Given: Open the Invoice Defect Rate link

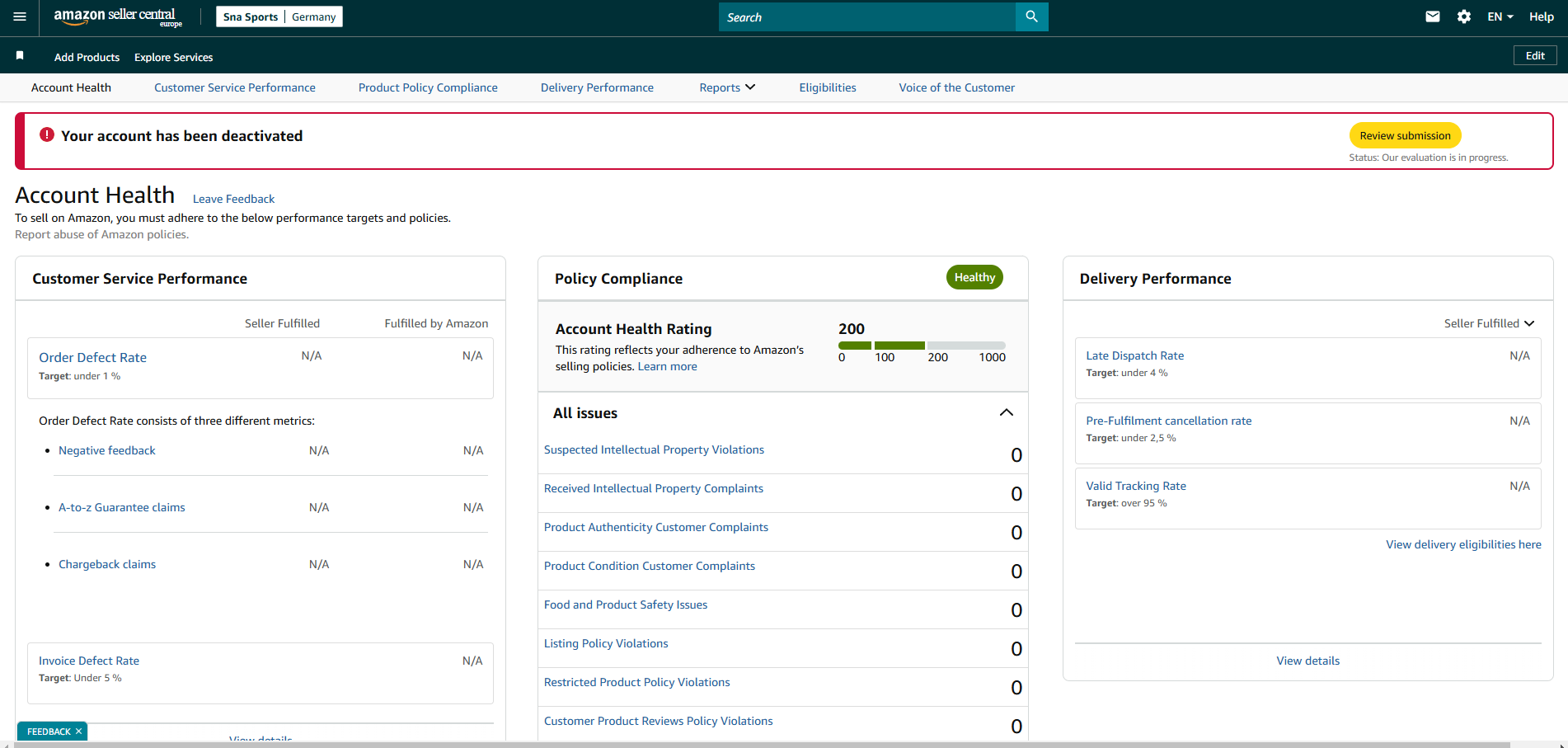Looking at the screenshot, I should pyautogui.click(x=89, y=661).
